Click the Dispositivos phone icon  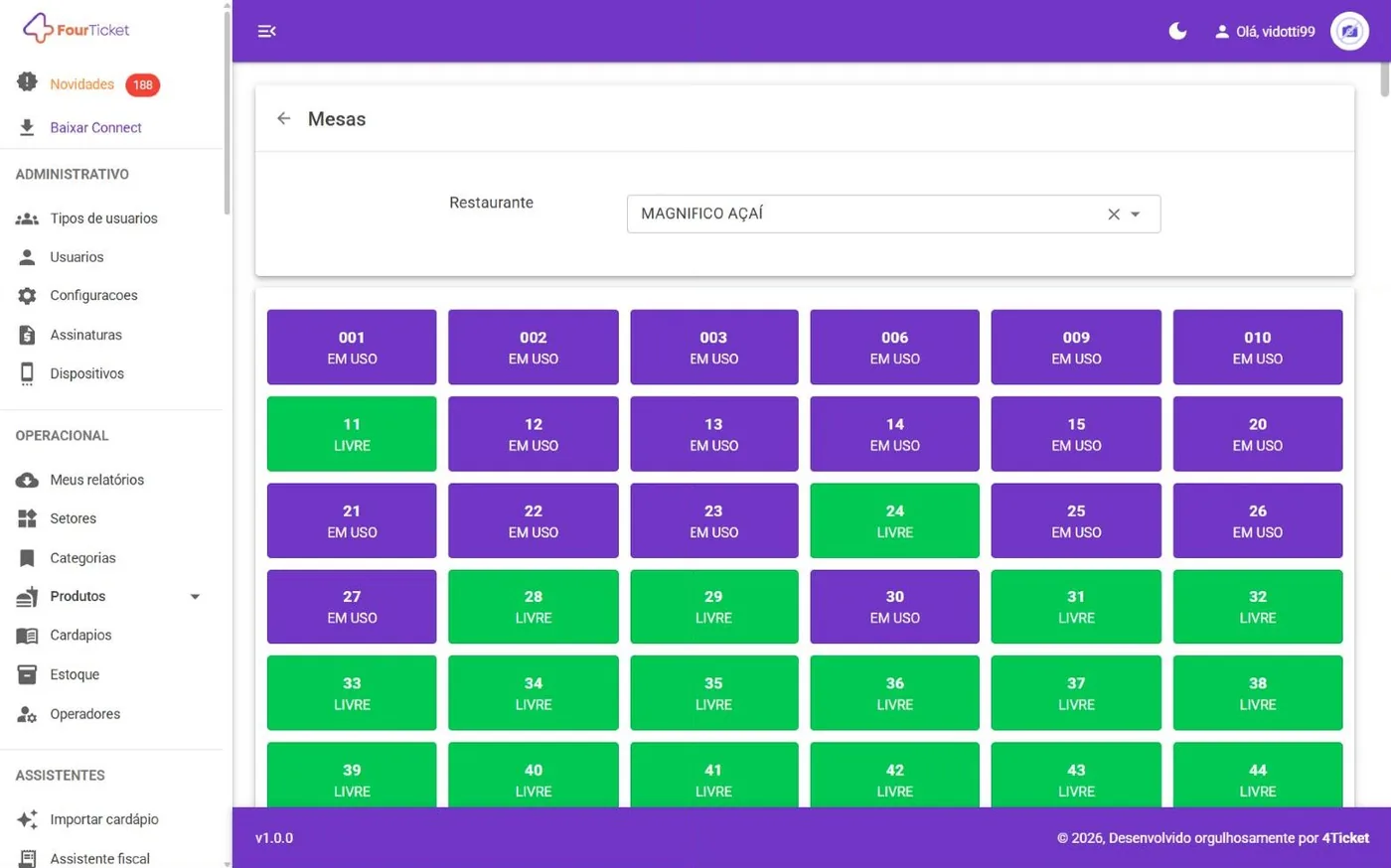coord(27,373)
